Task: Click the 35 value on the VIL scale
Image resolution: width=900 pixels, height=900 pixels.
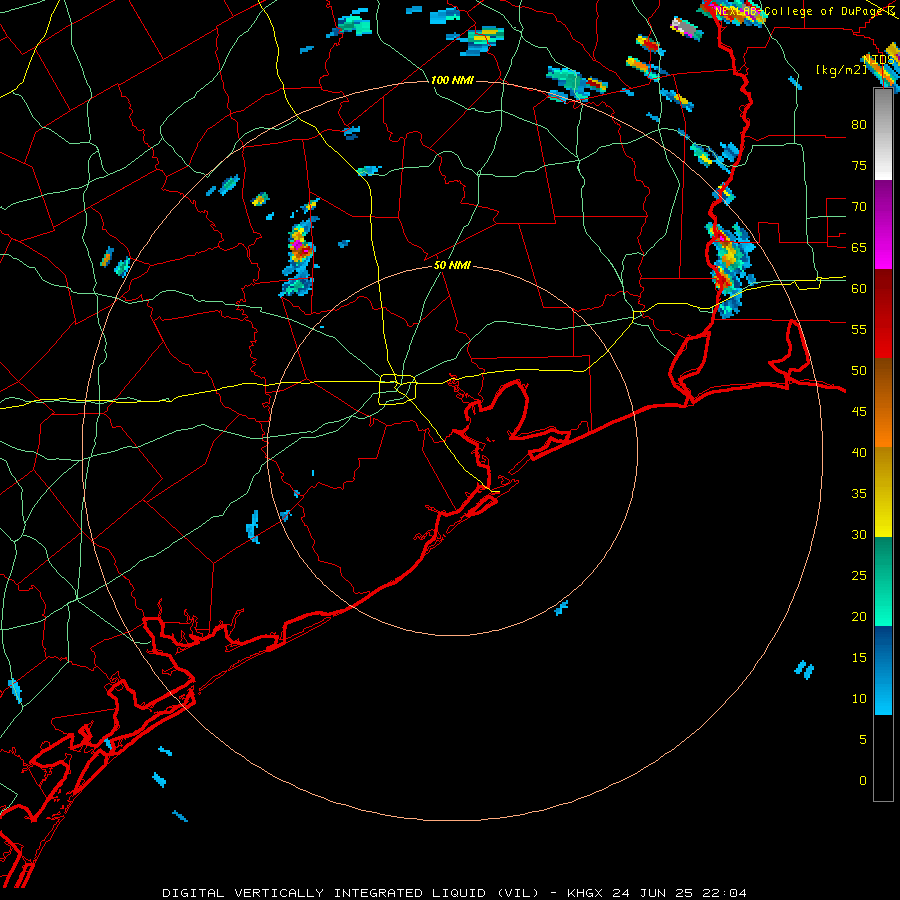Action: 859,494
